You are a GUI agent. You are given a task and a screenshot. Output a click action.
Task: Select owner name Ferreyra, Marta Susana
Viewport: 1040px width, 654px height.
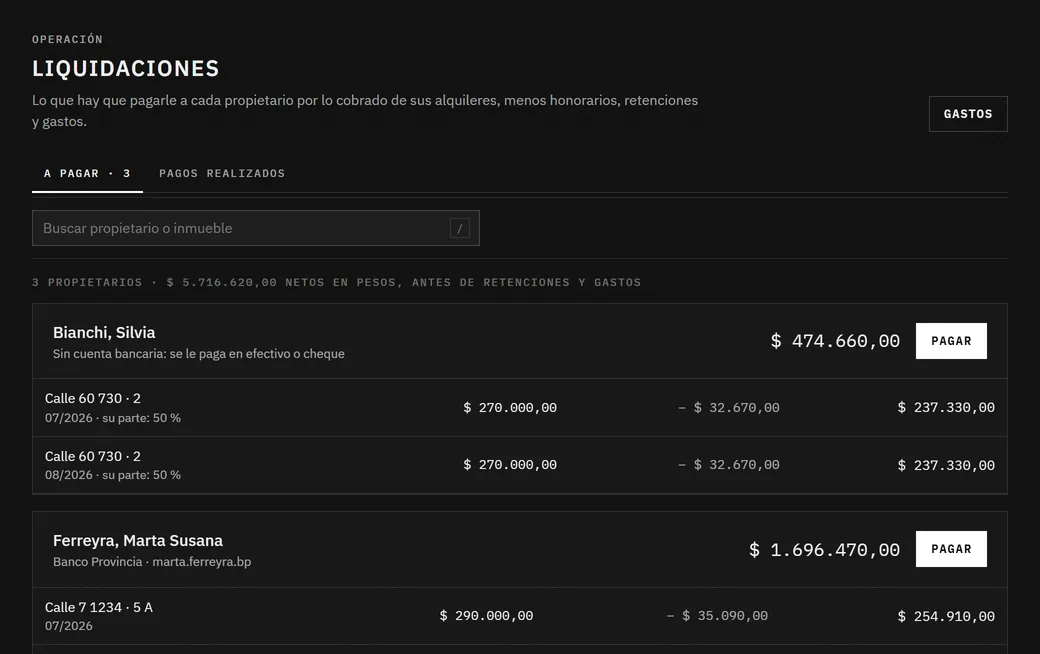tap(138, 541)
